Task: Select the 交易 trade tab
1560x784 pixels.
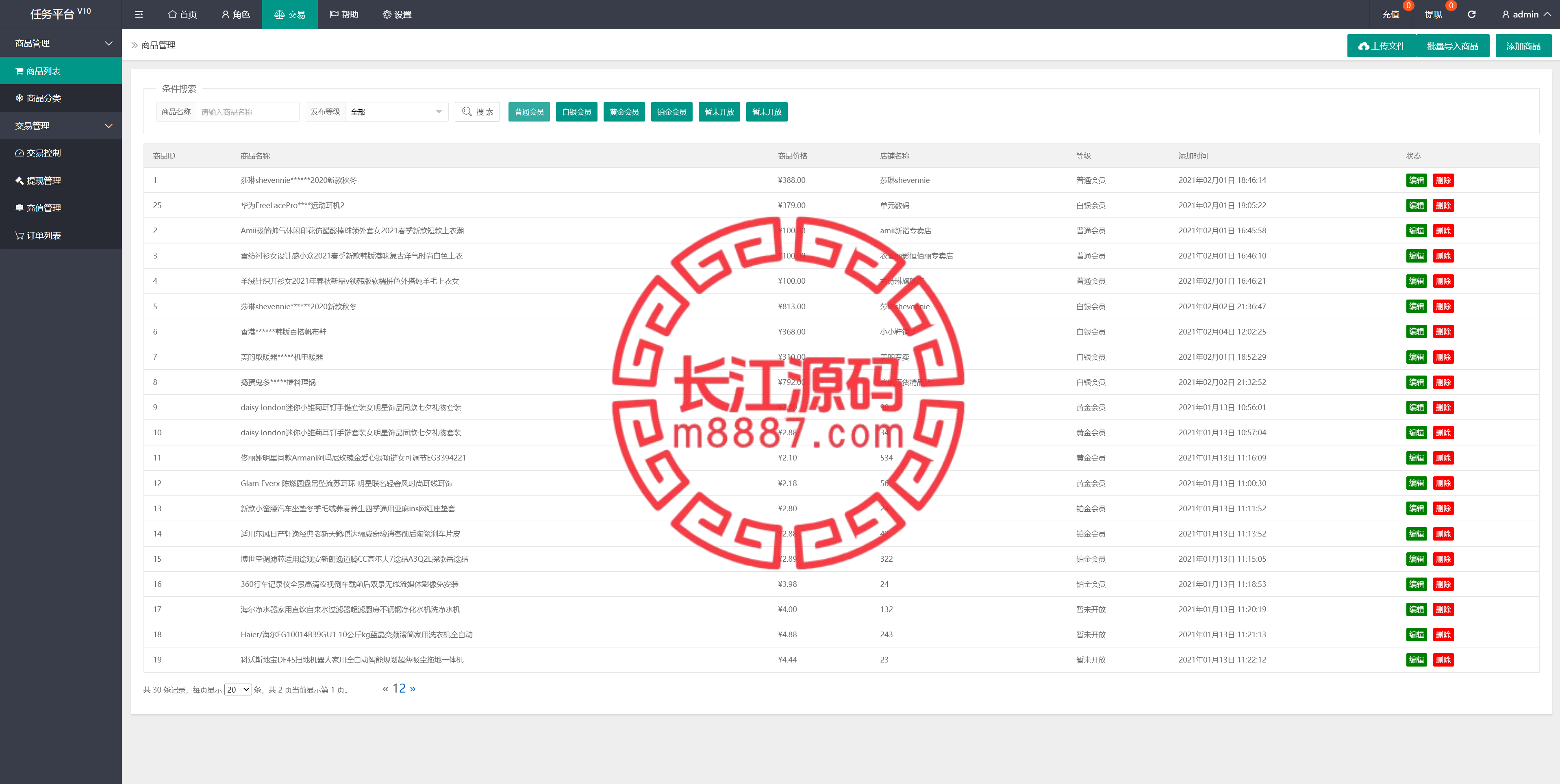Action: click(x=289, y=15)
